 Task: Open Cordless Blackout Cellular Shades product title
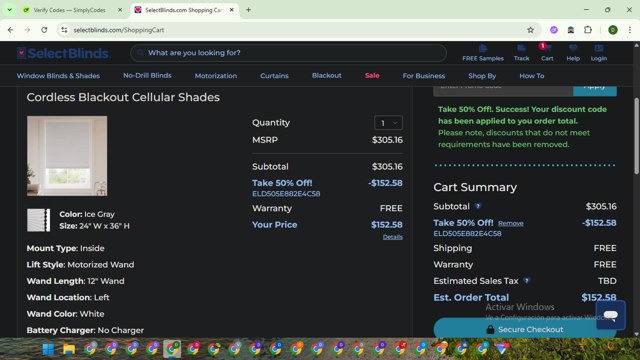click(x=123, y=97)
